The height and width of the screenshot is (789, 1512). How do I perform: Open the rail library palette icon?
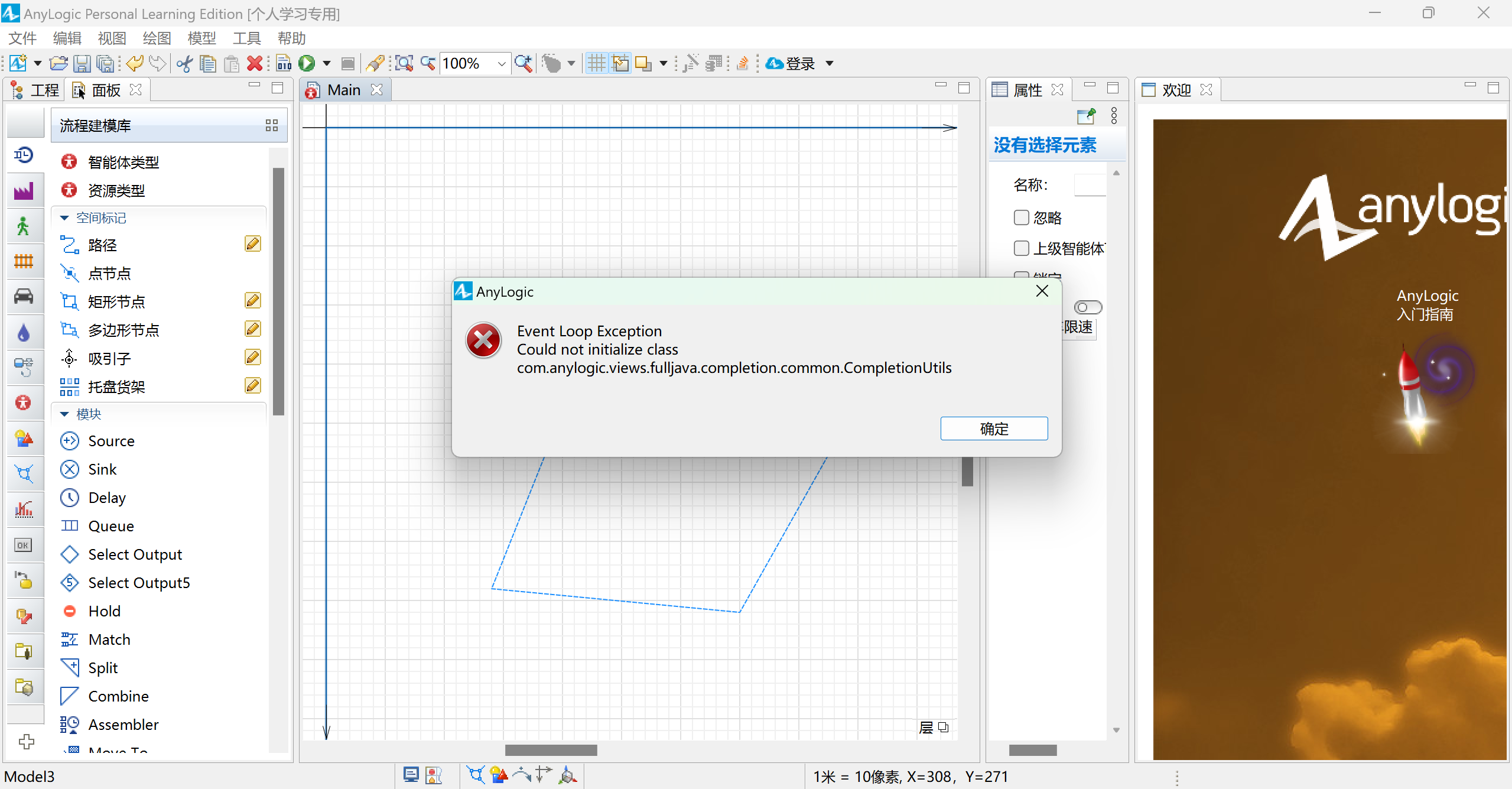[24, 261]
